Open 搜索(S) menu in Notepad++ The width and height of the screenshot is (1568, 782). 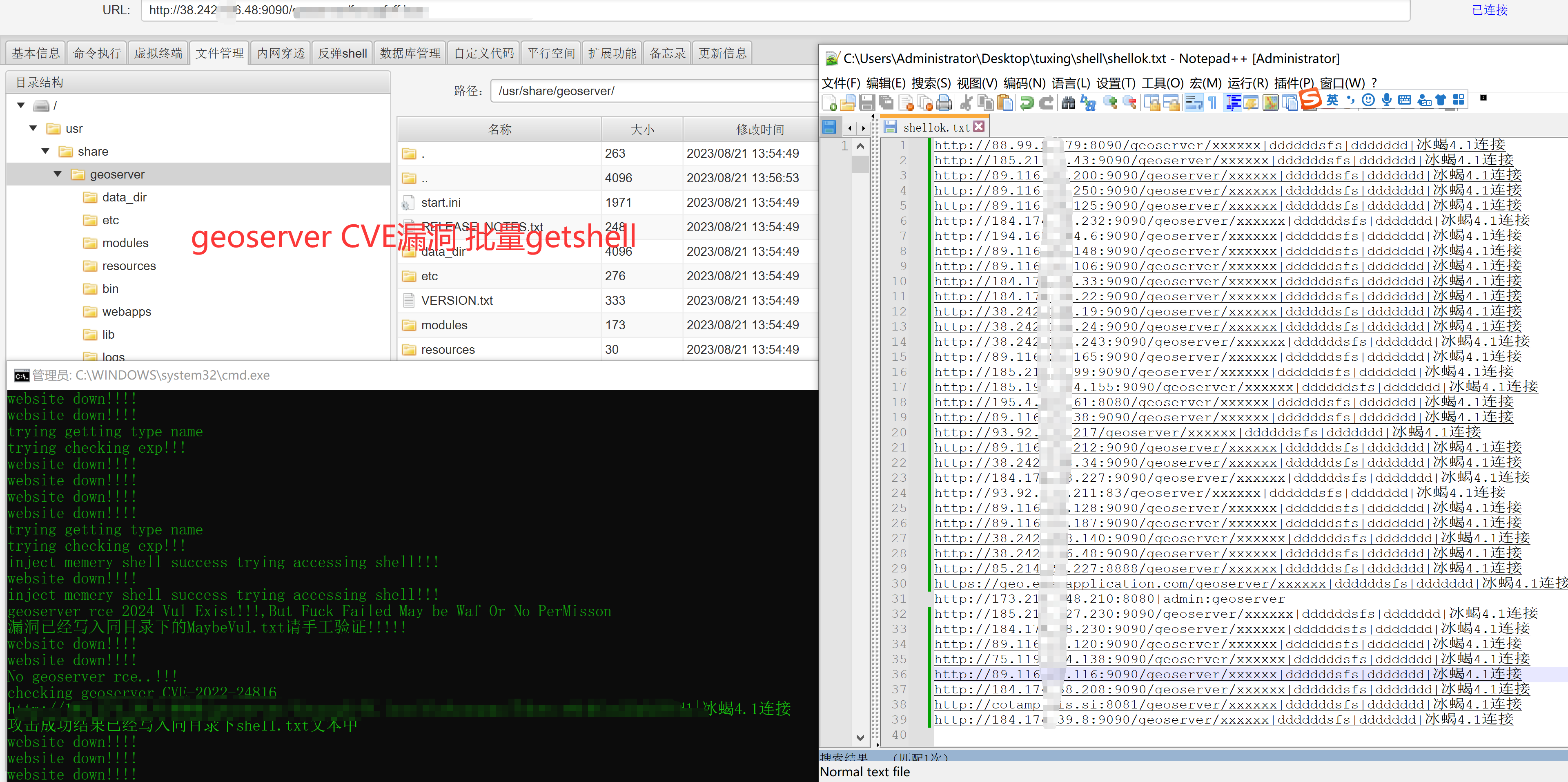pyautogui.click(x=931, y=83)
